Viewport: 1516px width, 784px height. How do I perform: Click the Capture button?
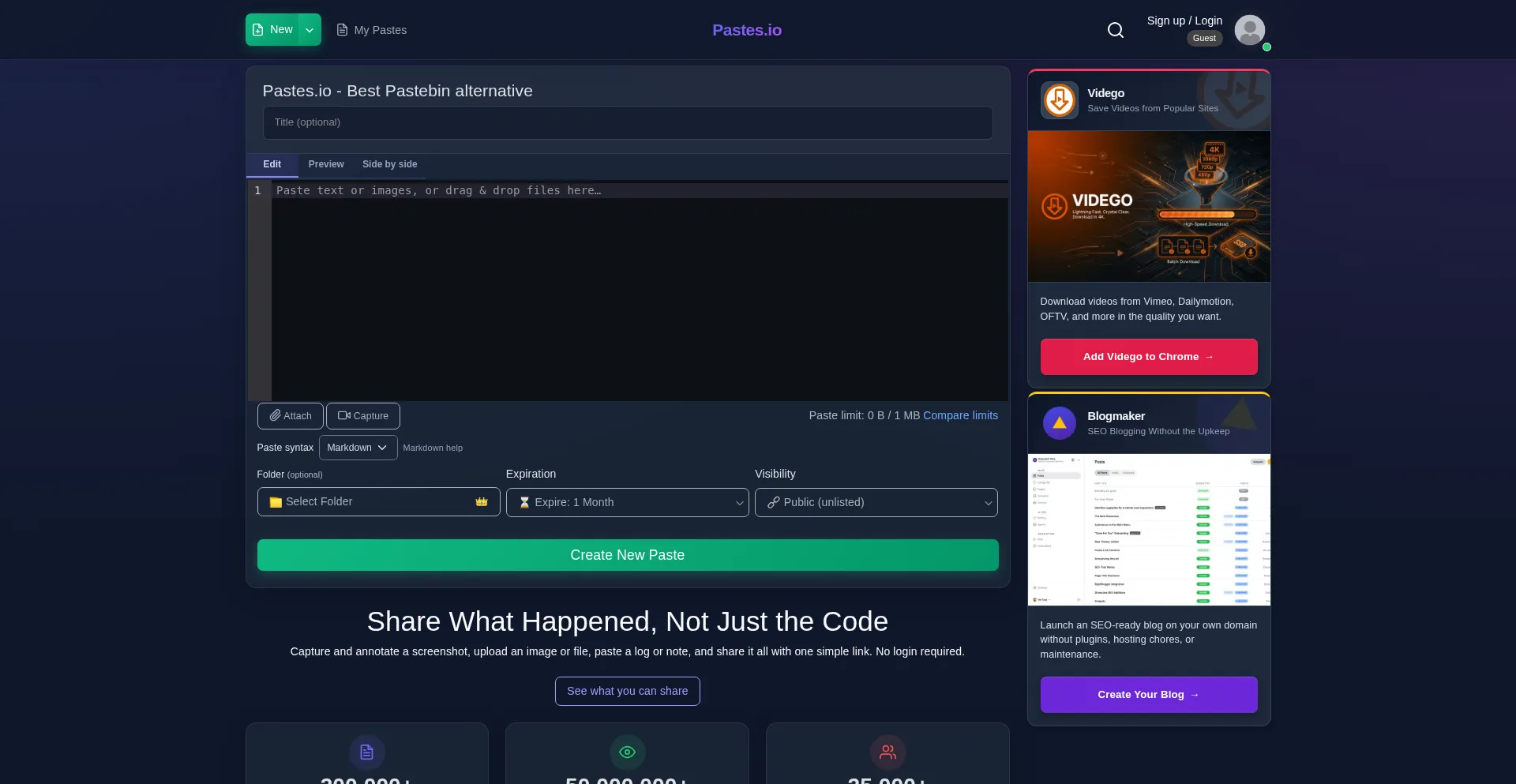pos(362,416)
